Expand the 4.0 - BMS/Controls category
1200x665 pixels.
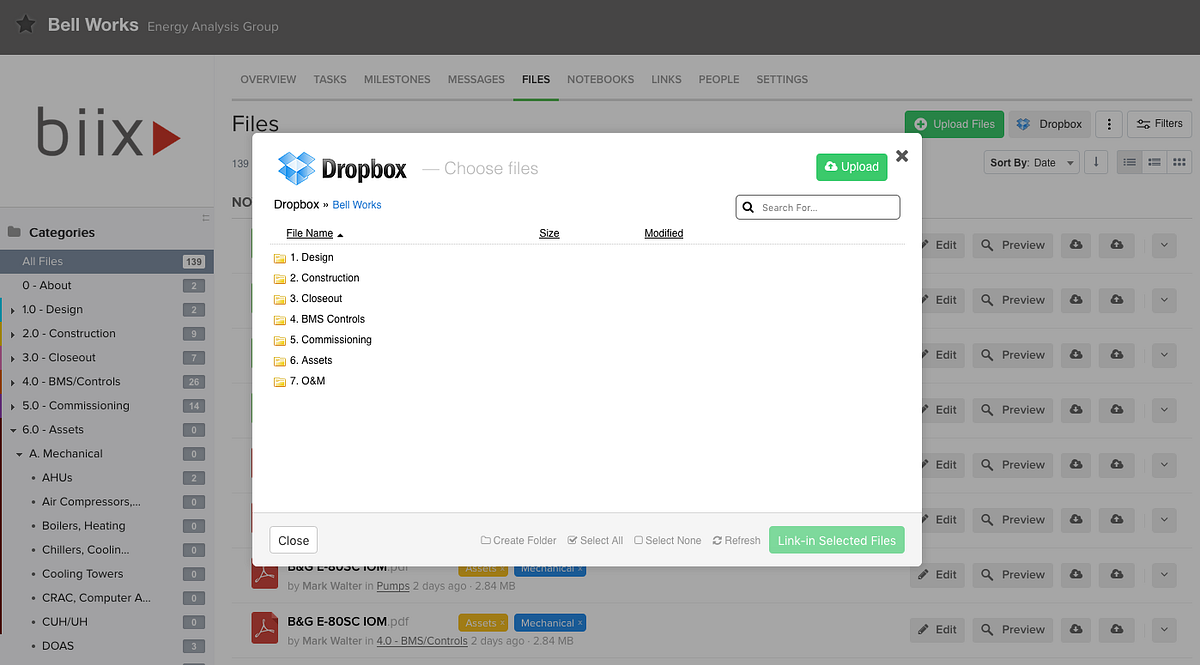click(12, 382)
